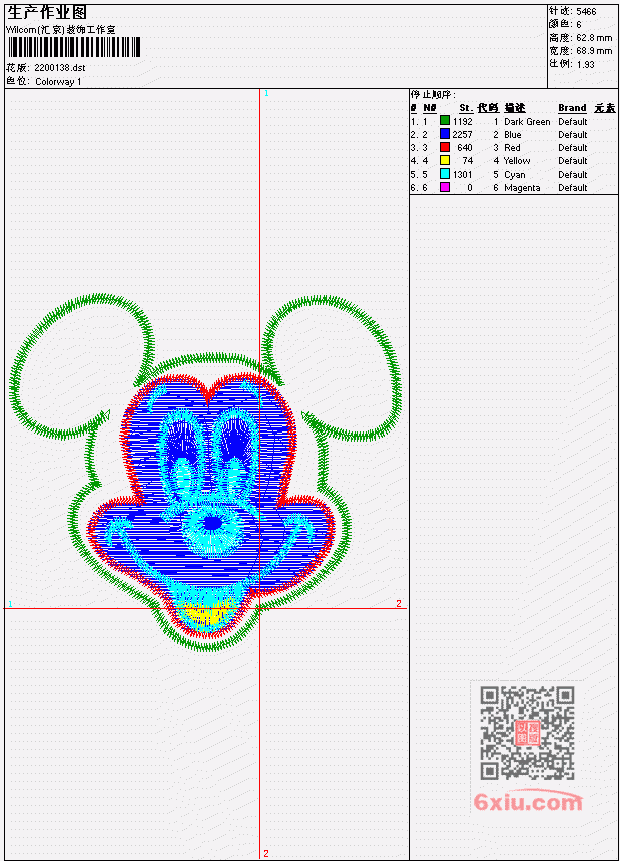Screen dimensions: 620x861
Task: Click the Brand column header
Action: coord(572,108)
